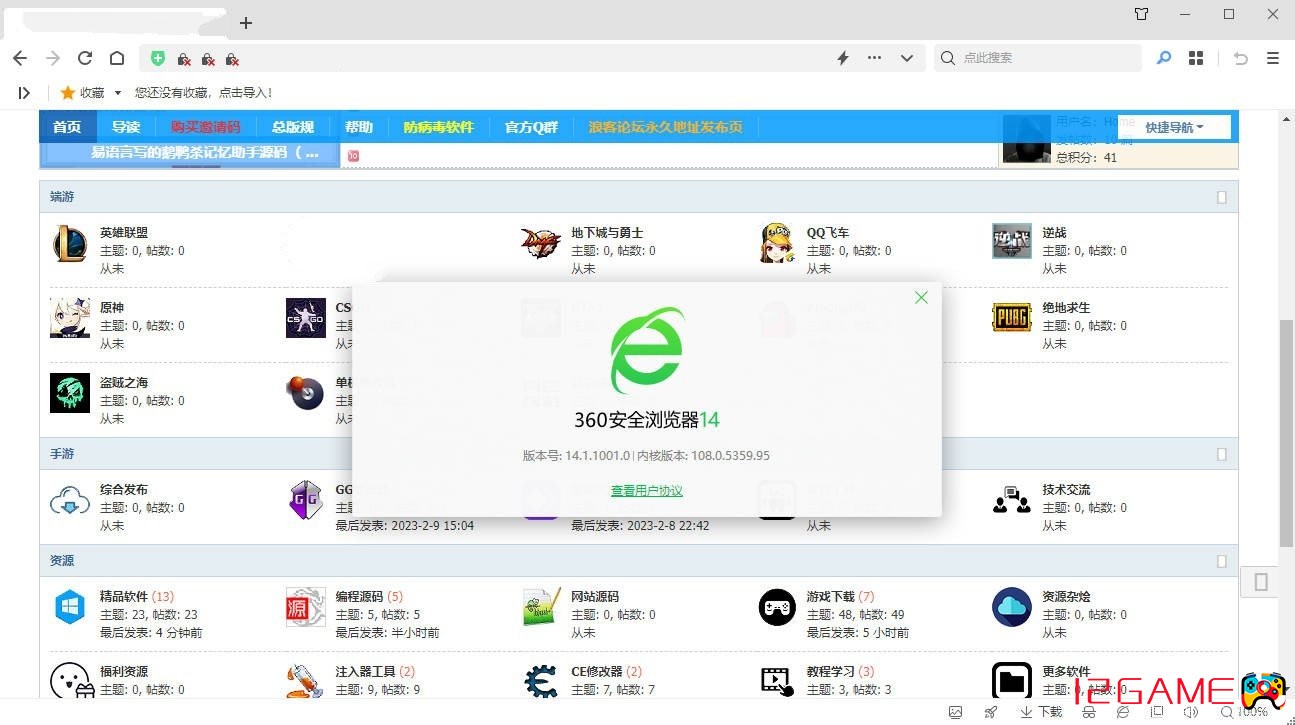Screen dimensions: 1295x725
Task: Close the 360安全浏览器 about dialog
Action: 921,297
